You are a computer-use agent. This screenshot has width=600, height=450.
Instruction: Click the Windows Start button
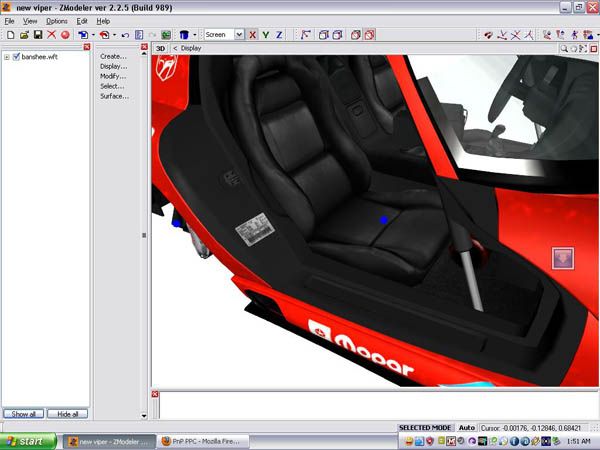(x=25, y=440)
